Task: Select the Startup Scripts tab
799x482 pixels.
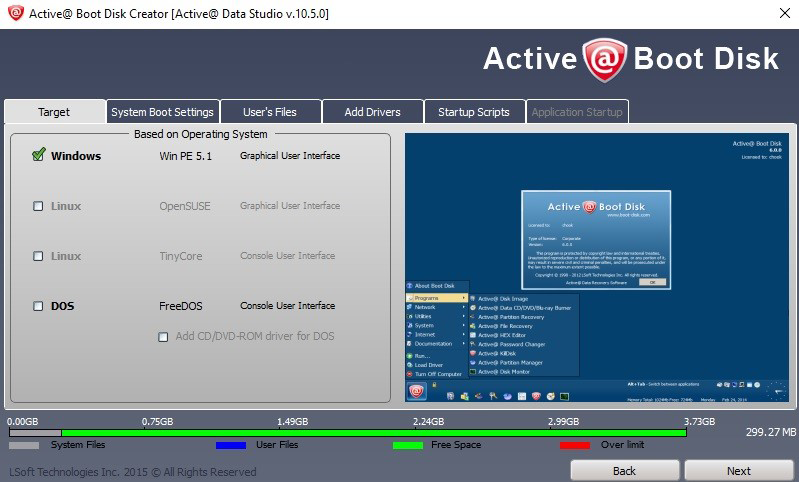Action: pos(474,112)
